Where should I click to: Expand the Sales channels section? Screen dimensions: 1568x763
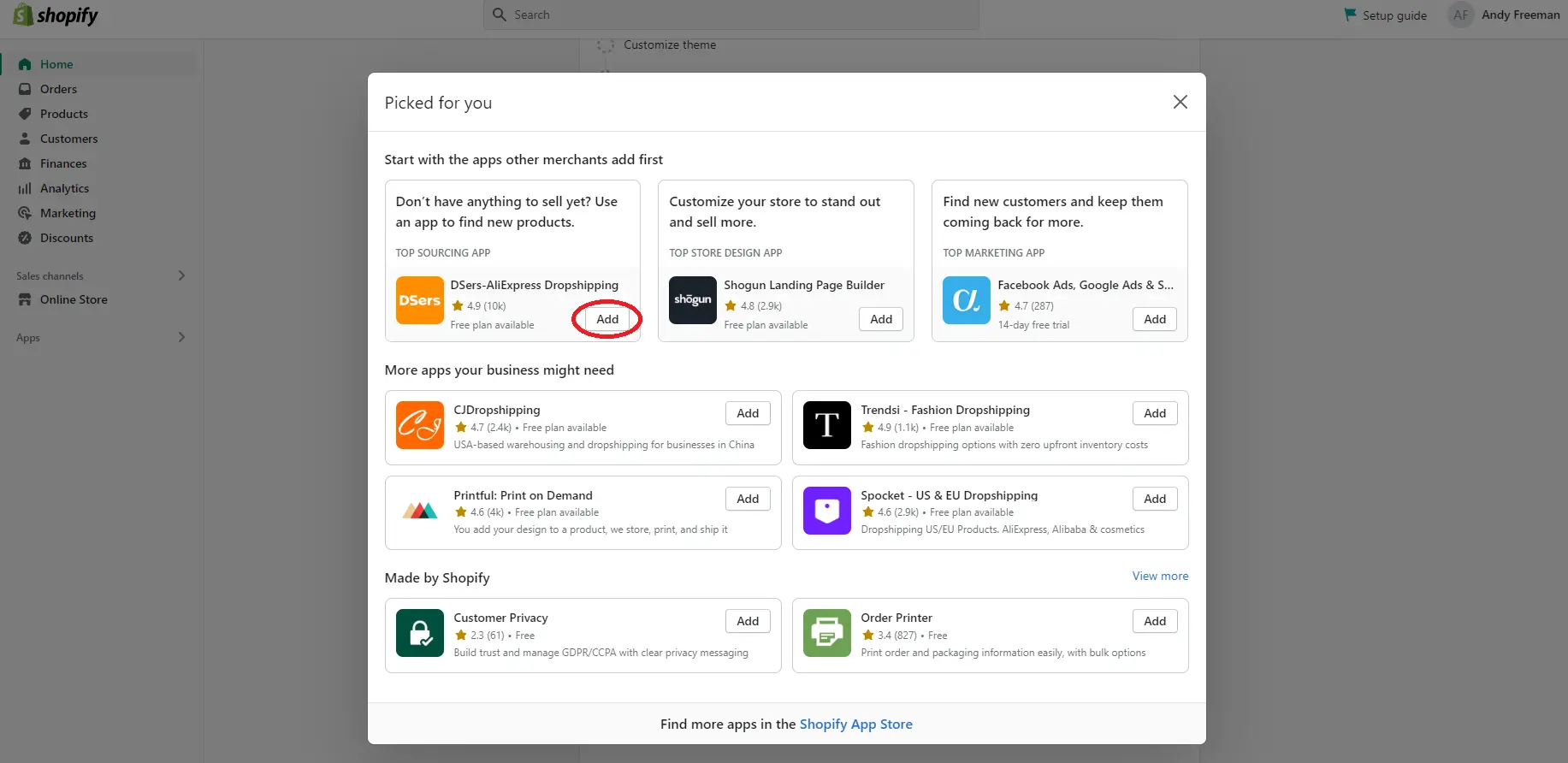click(x=181, y=275)
